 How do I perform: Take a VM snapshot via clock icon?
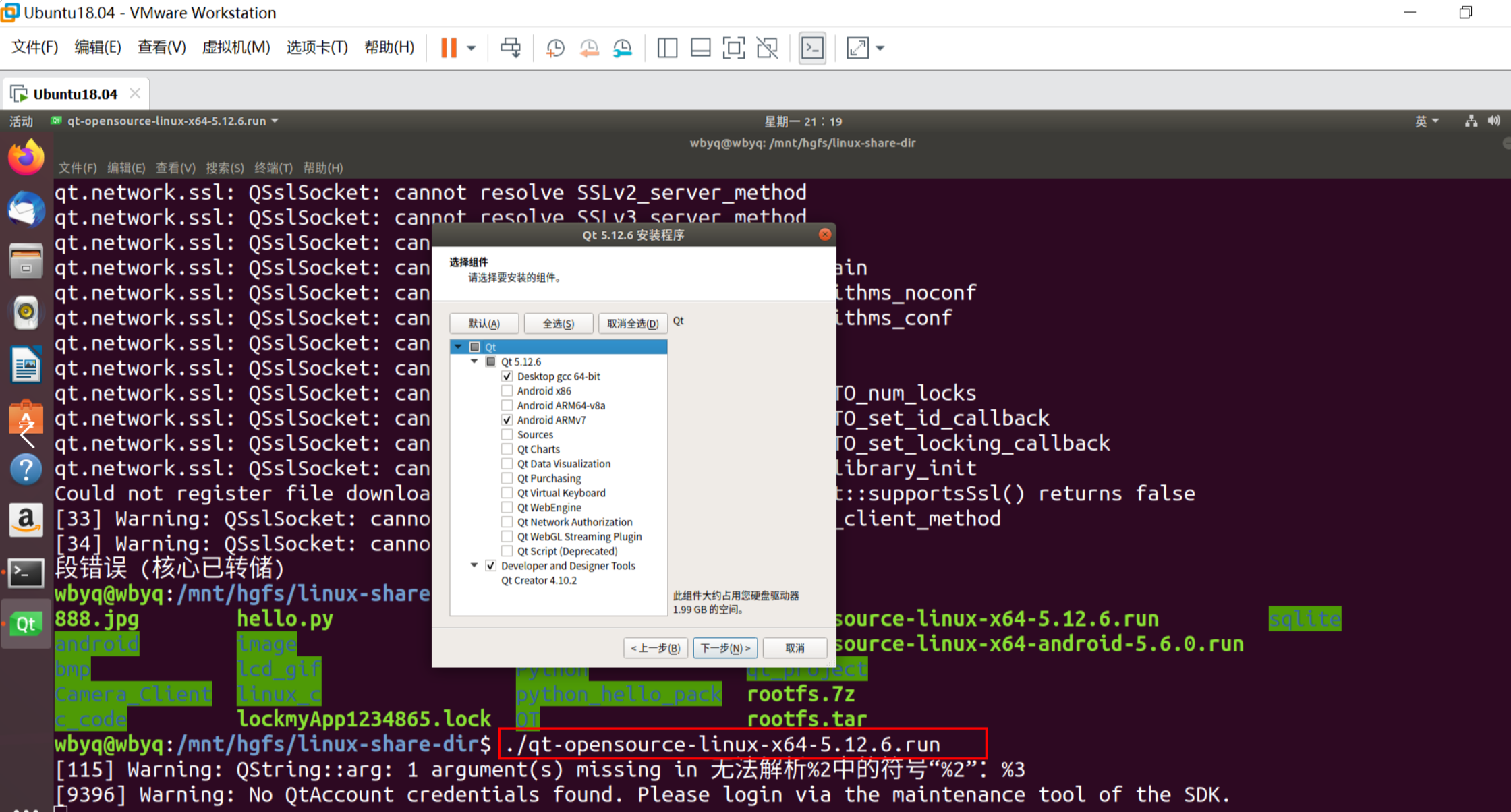[555, 48]
